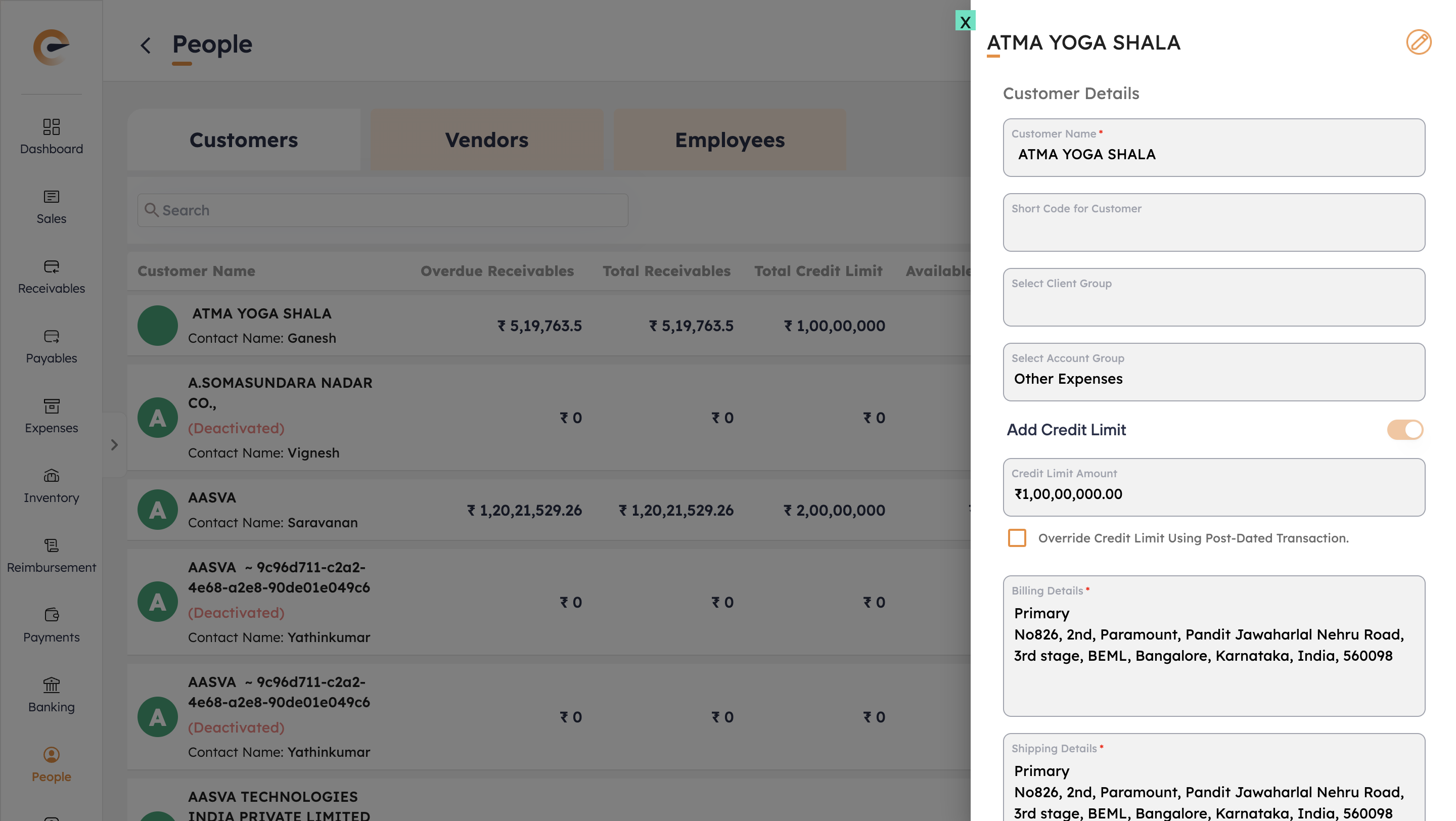
Task: Open the Select Account Group dropdown
Action: (x=1213, y=373)
